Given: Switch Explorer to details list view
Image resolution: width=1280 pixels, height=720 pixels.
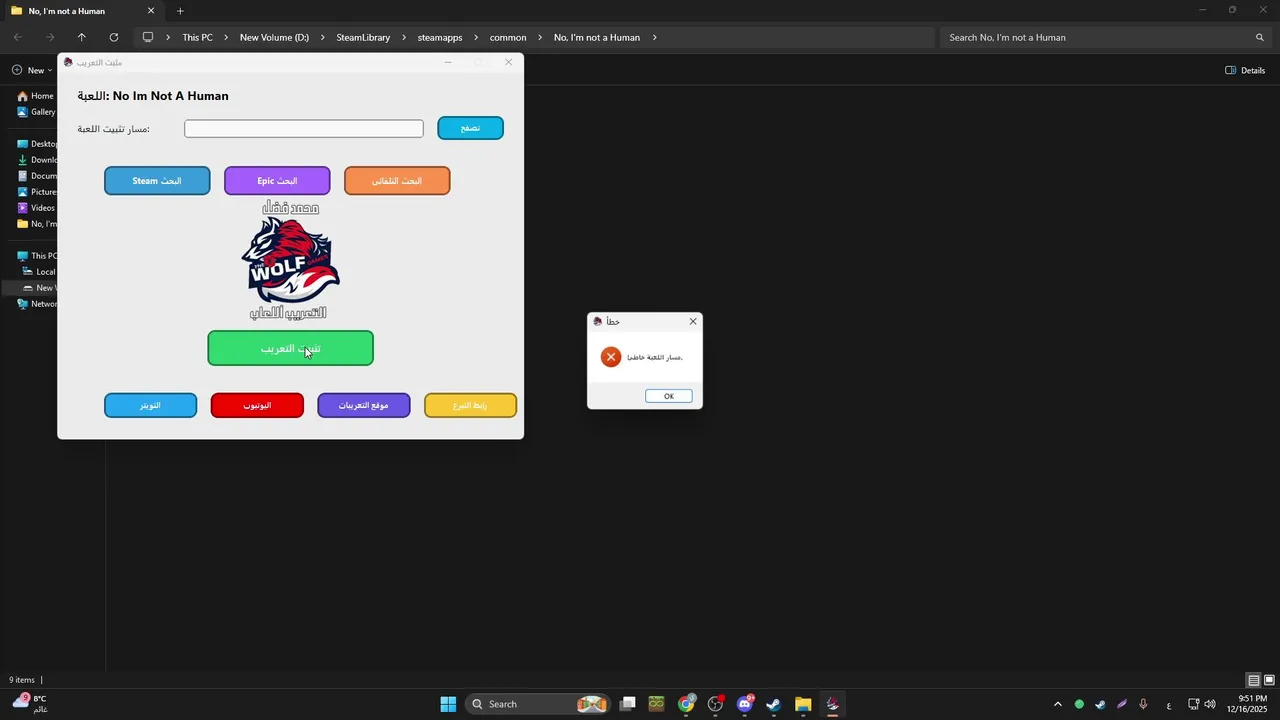Looking at the screenshot, I should pos(1253,680).
